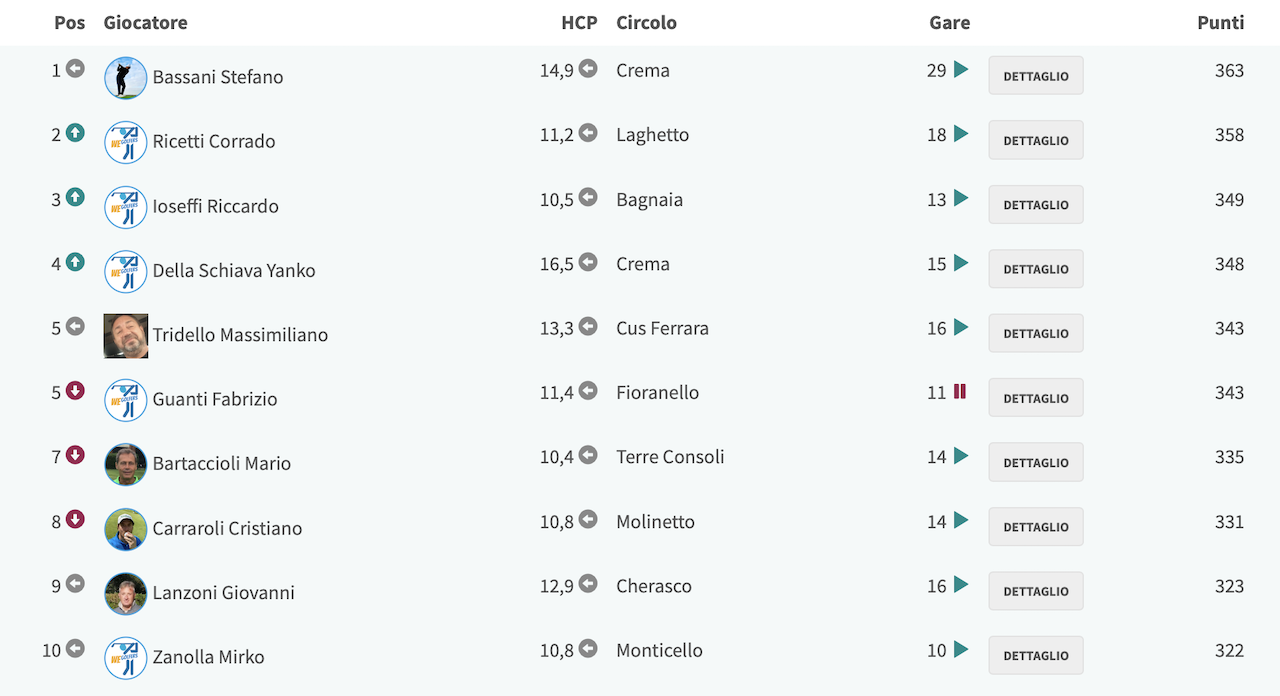The height and width of the screenshot is (696, 1280).
Task: Click the red pause icon in Guanti Fabrizio's row
Action: tap(960, 392)
